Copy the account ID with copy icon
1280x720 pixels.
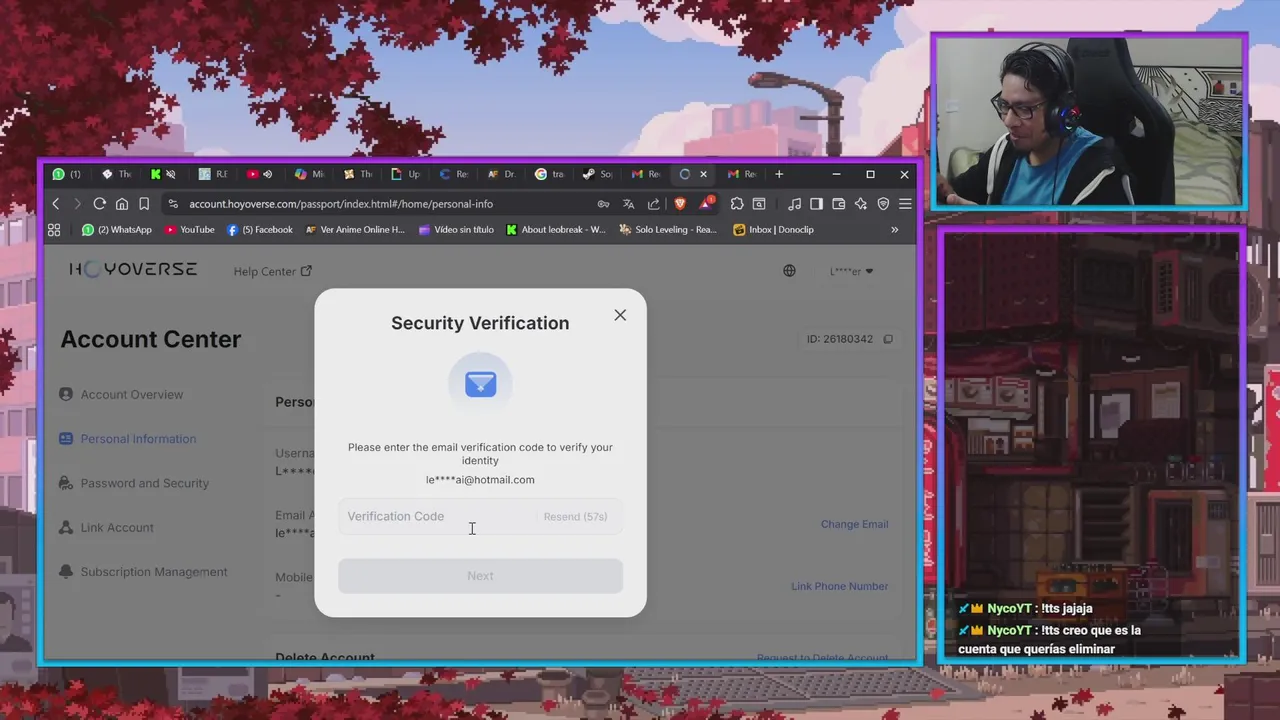[x=888, y=339]
